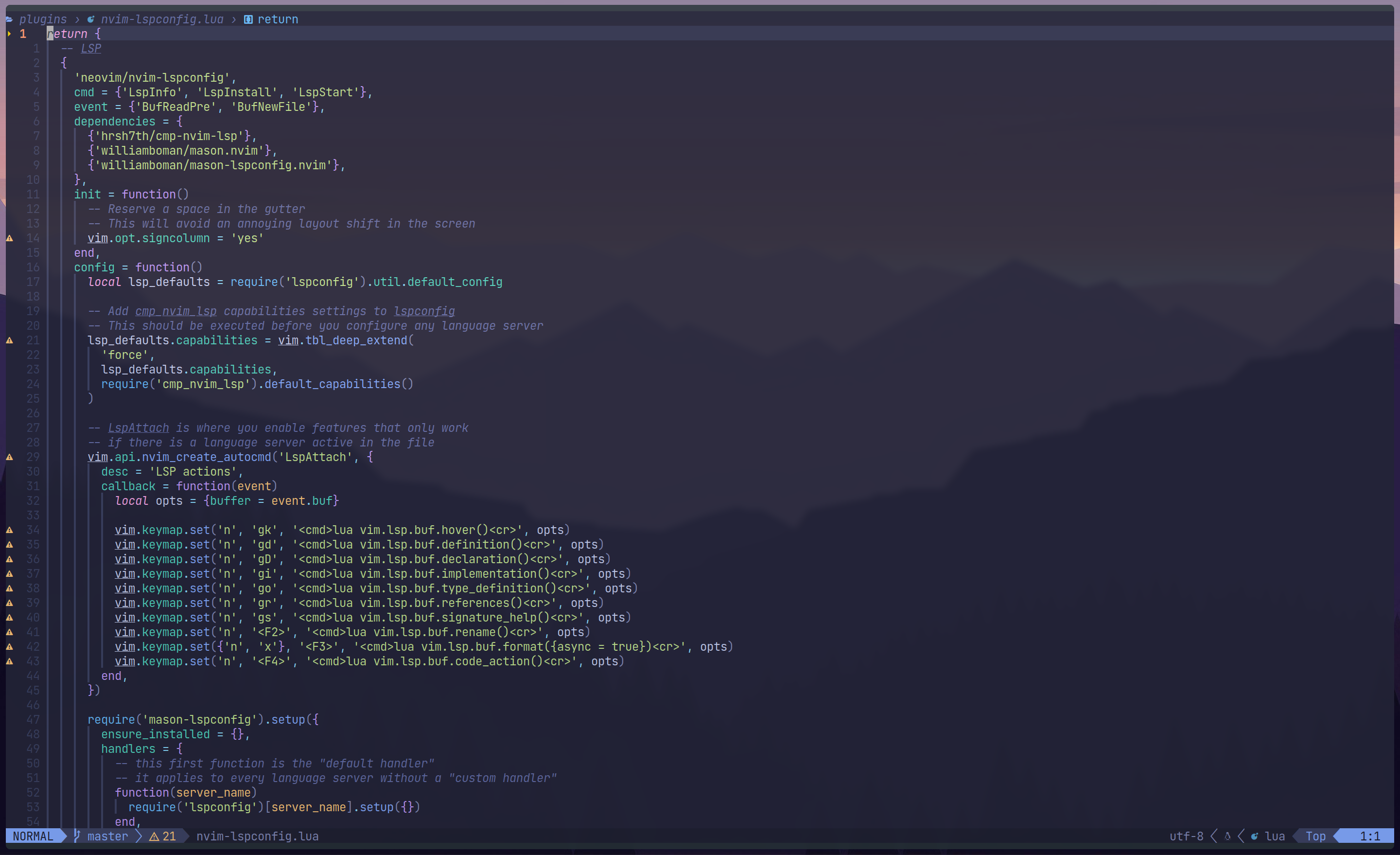Click the handlers key on line 49

pyautogui.click(x=128, y=748)
